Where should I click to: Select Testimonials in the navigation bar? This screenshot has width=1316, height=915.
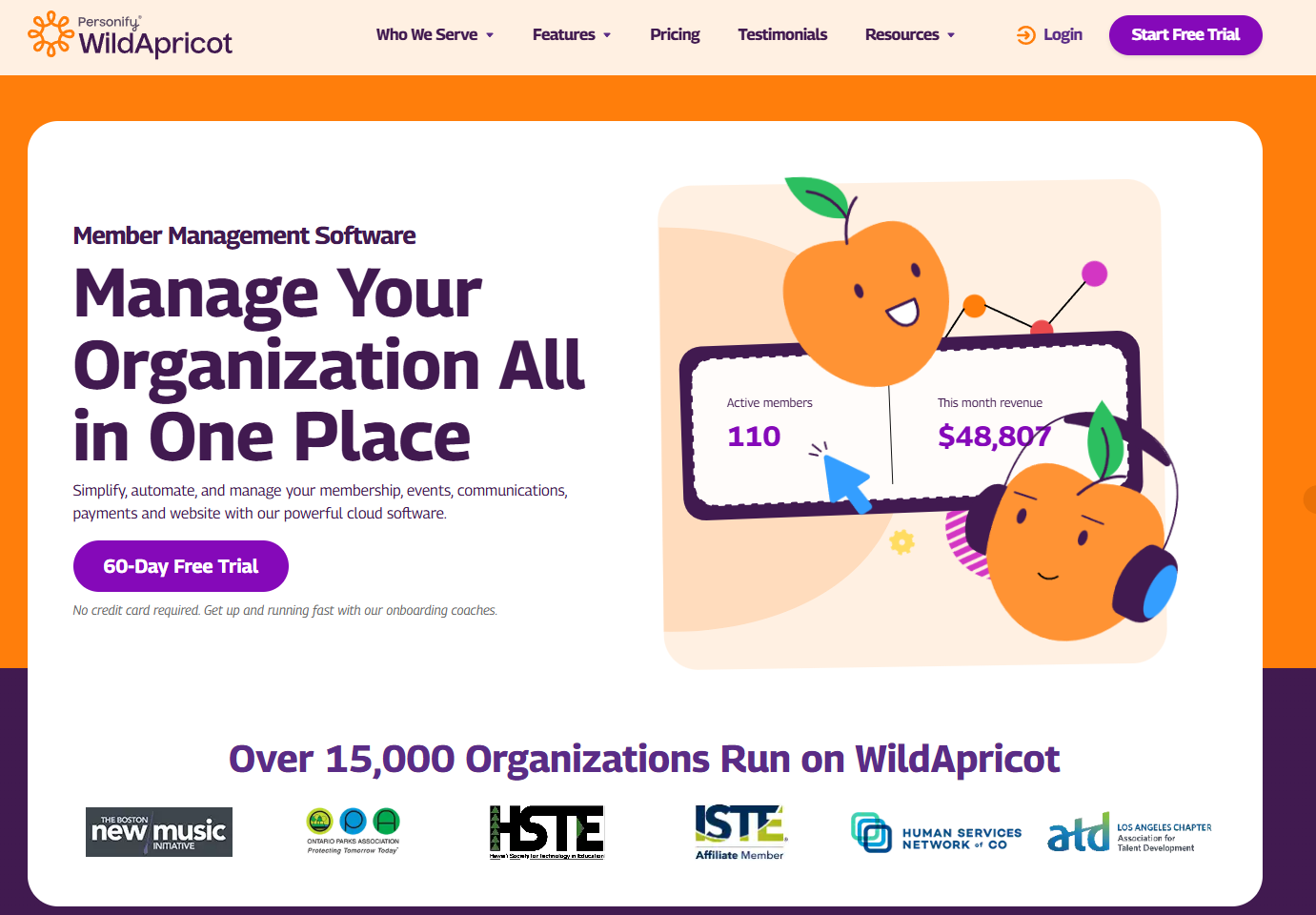(x=782, y=34)
